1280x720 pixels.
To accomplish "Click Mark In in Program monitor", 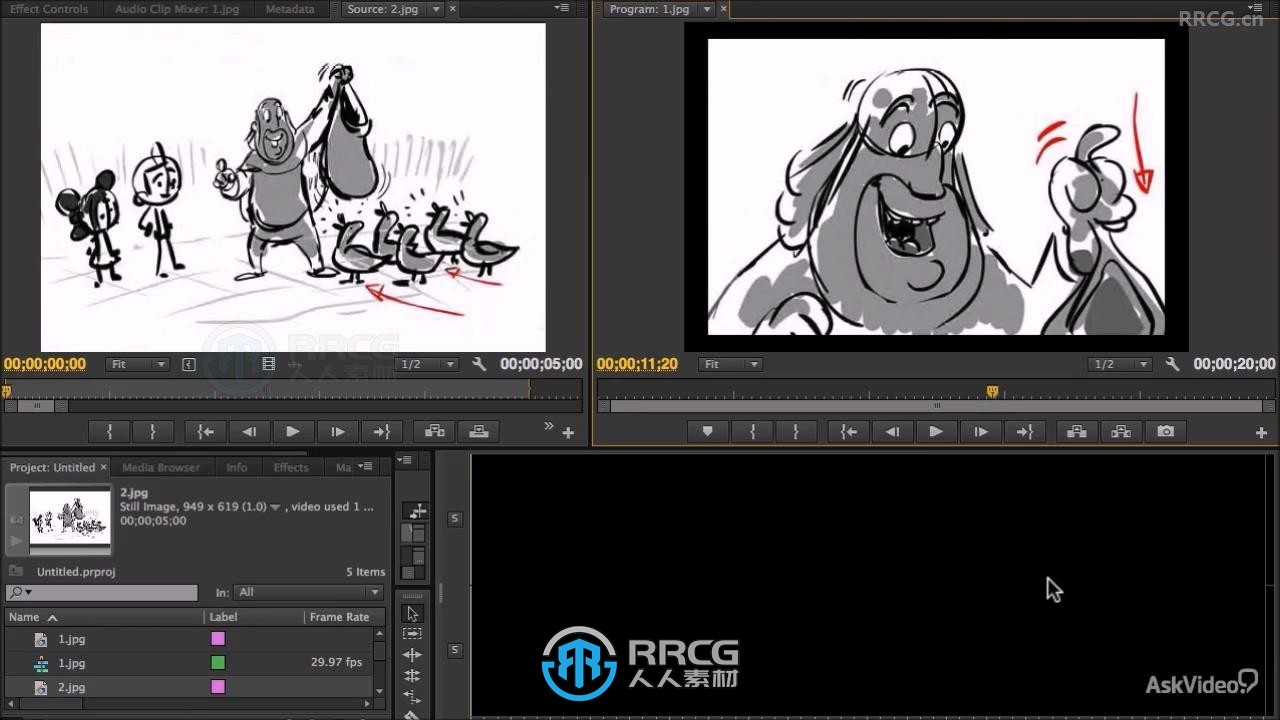I will coord(753,432).
